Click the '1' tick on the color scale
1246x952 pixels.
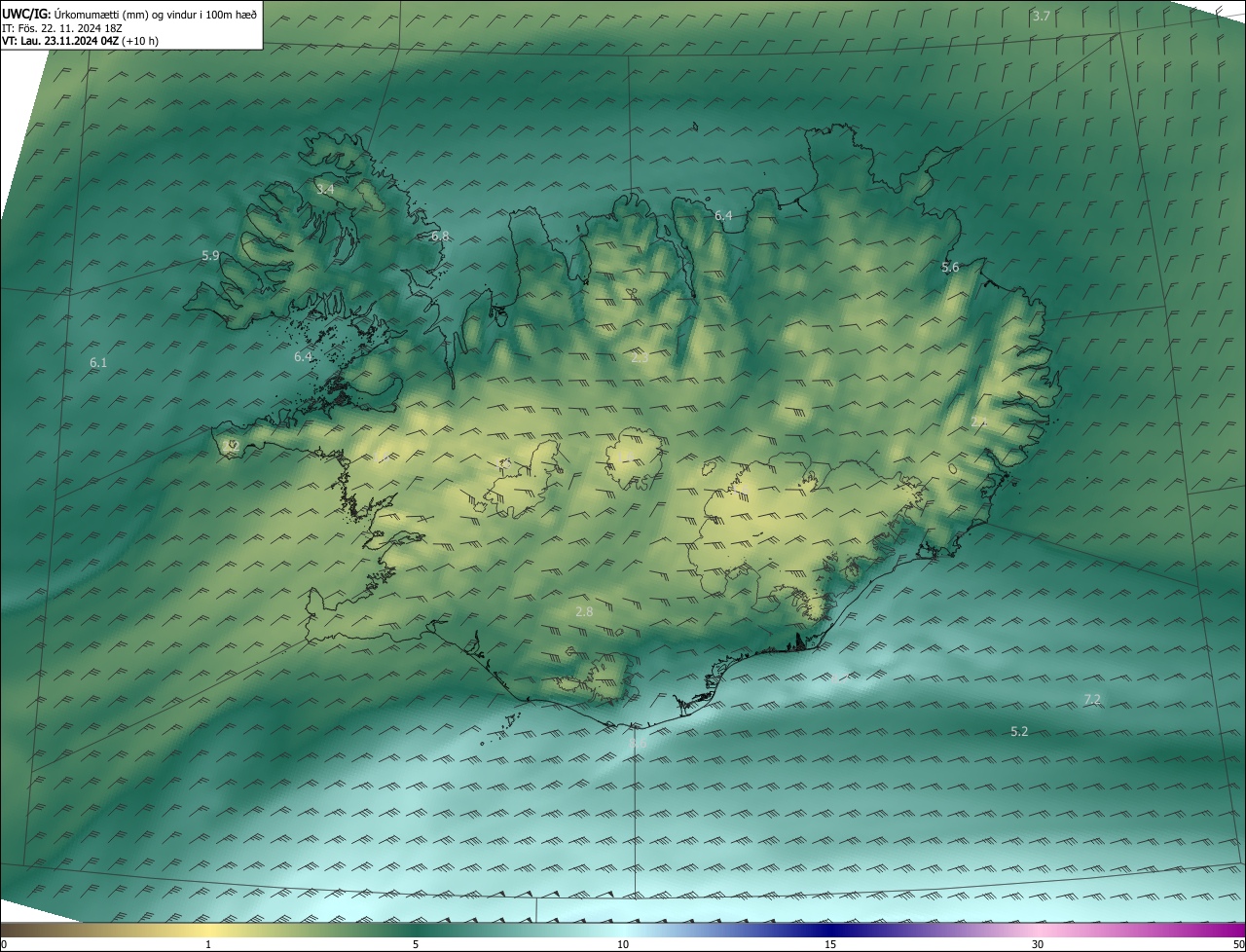click(208, 945)
